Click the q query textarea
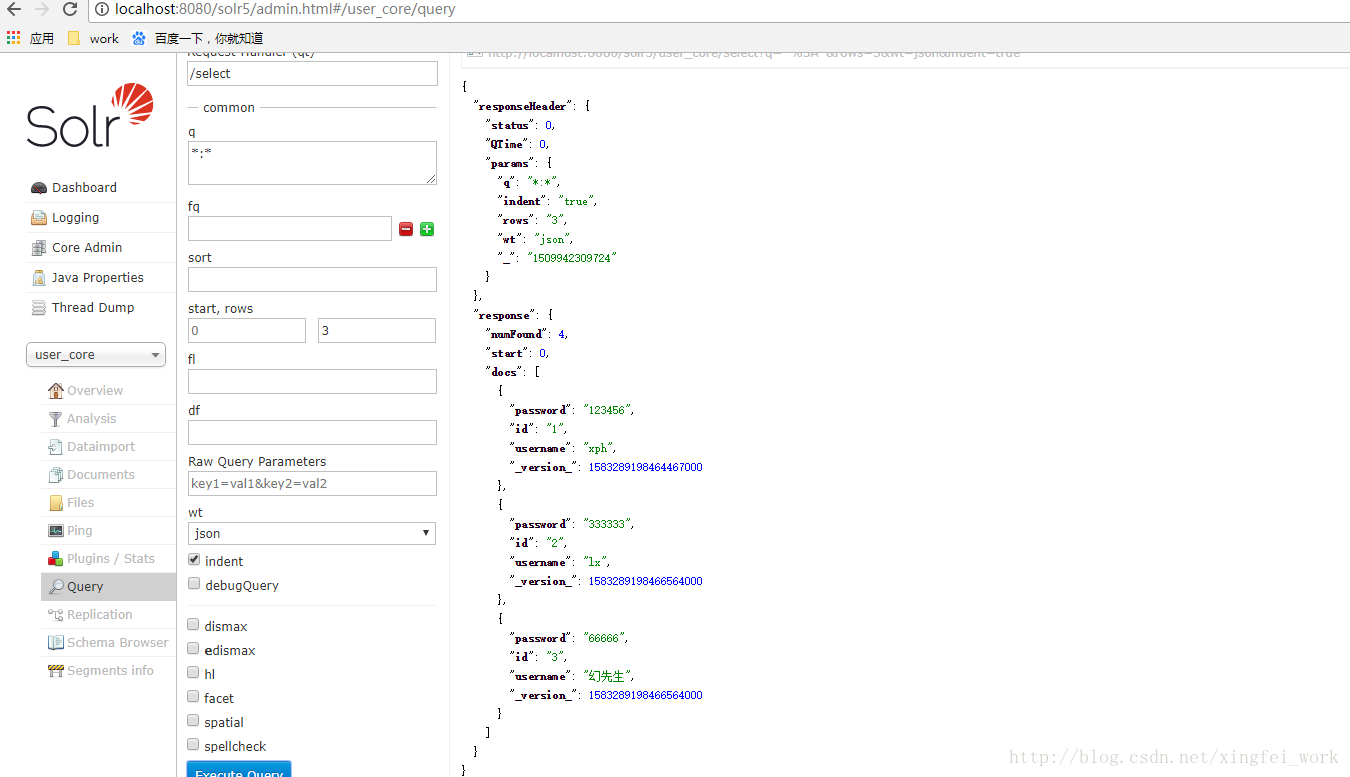Viewport: 1350px width, 777px height. coord(312,163)
